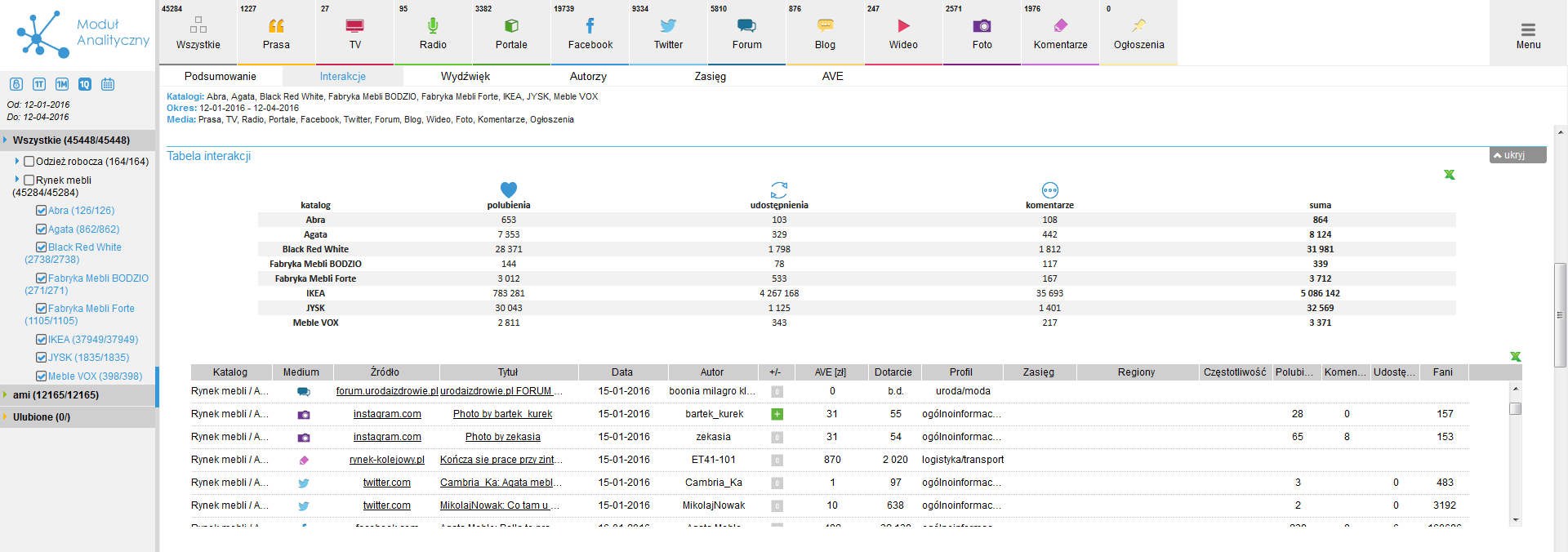Image resolution: width=1568 pixels, height=552 pixels.
Task: Open the Portale media source
Action: [511, 33]
